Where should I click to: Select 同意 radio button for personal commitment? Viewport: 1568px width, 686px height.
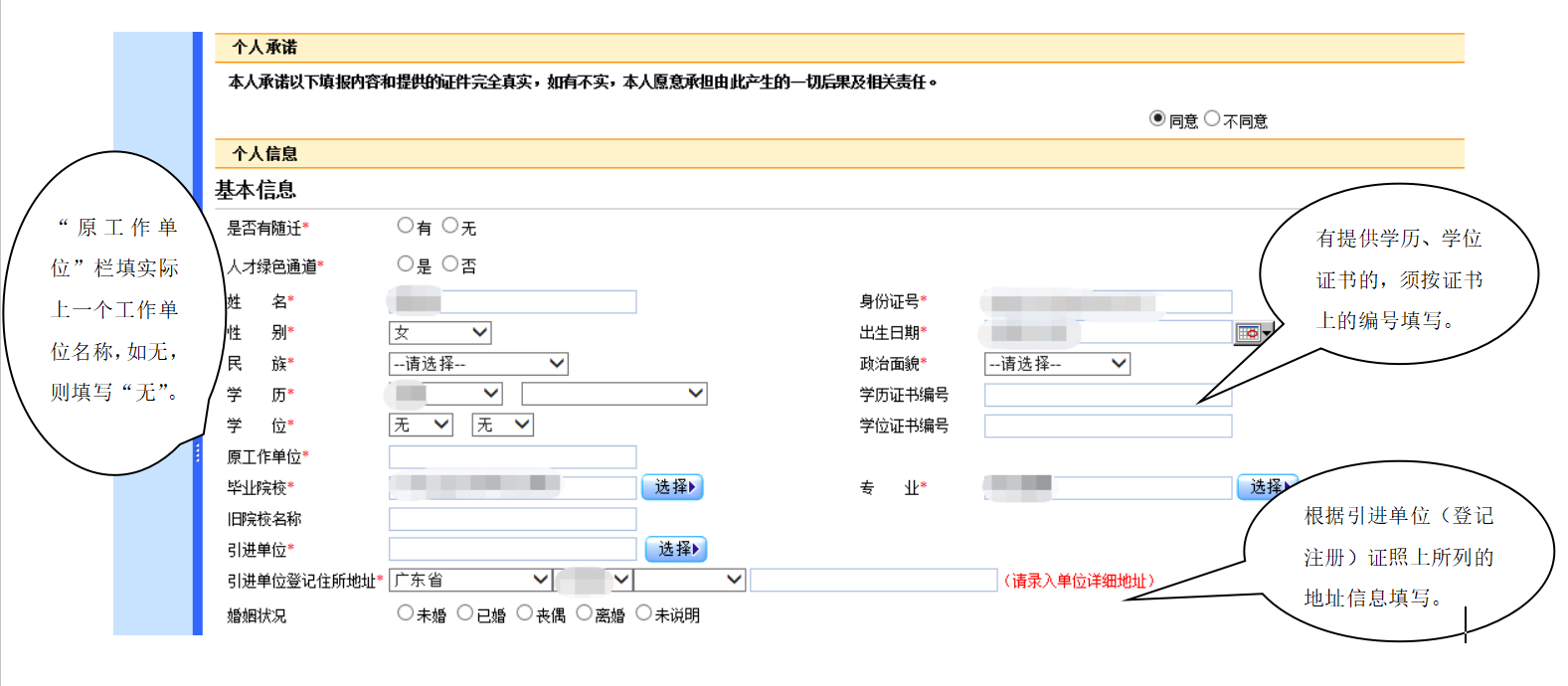(x=1157, y=118)
